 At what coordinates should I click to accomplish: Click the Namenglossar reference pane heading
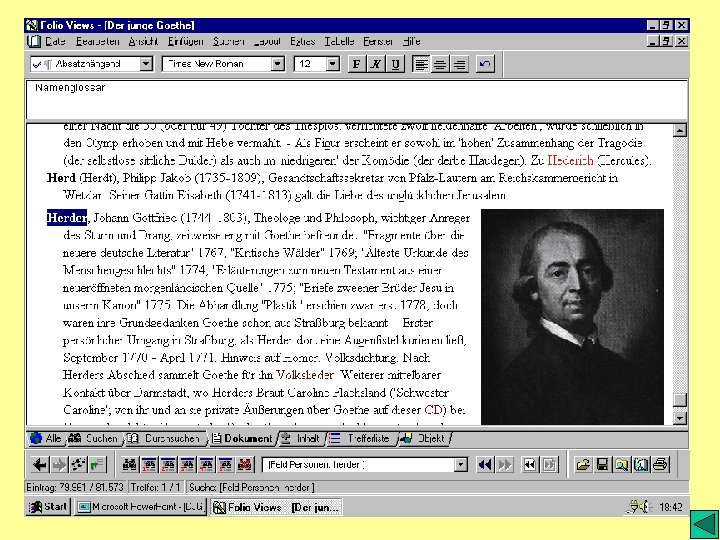[x=70, y=87]
